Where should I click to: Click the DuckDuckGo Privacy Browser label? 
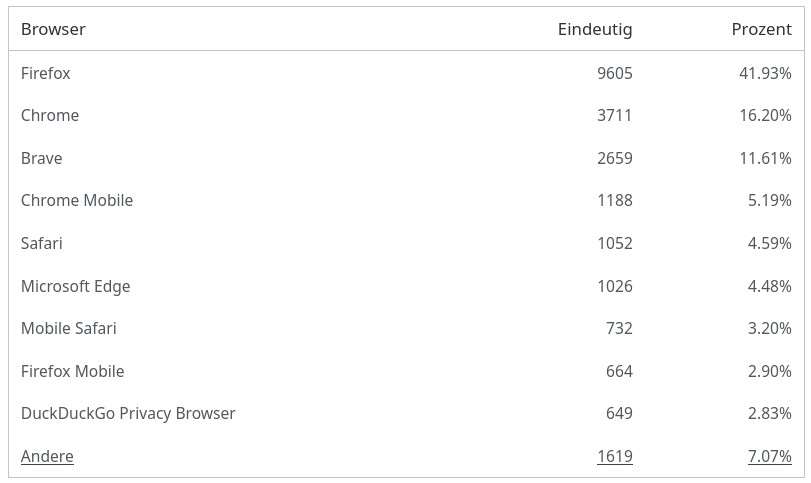[128, 413]
